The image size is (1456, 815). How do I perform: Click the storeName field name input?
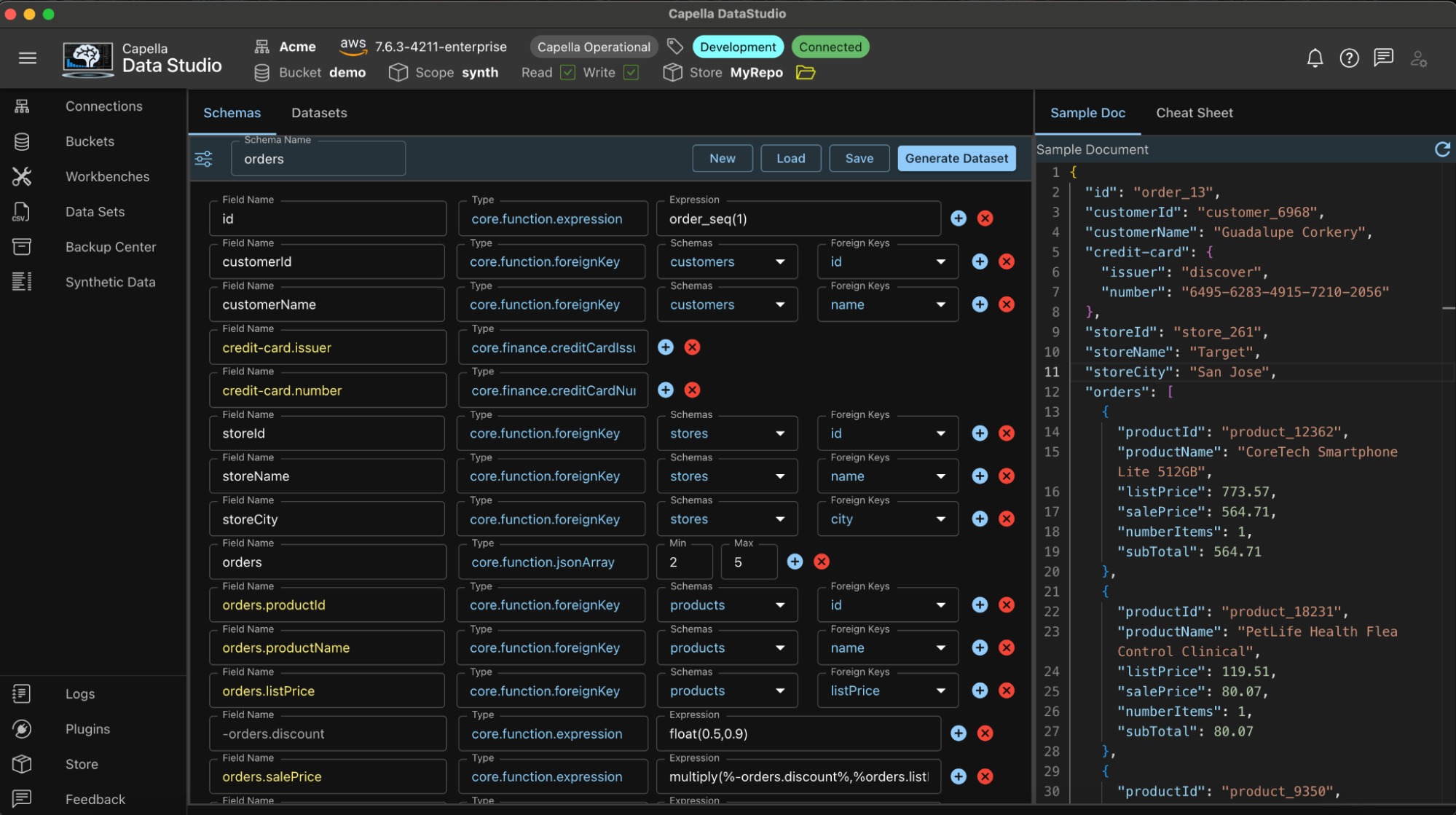[327, 476]
